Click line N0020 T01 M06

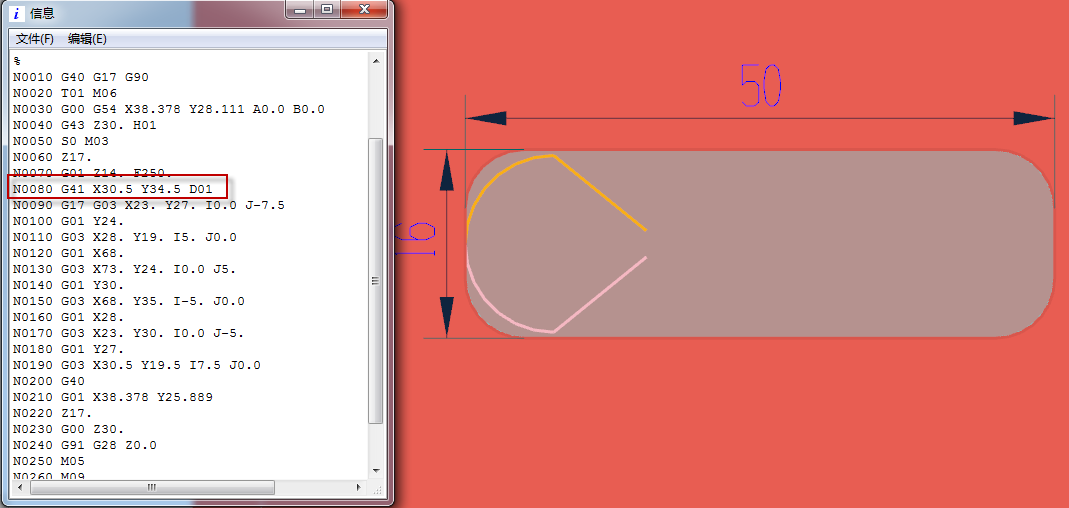pos(65,93)
